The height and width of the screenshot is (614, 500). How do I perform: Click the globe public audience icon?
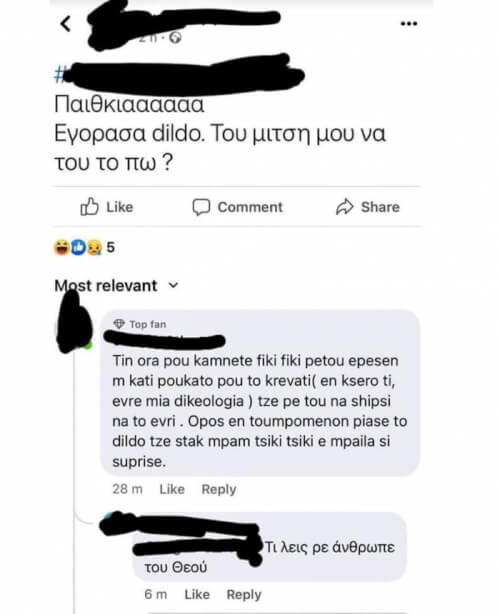pos(175,38)
